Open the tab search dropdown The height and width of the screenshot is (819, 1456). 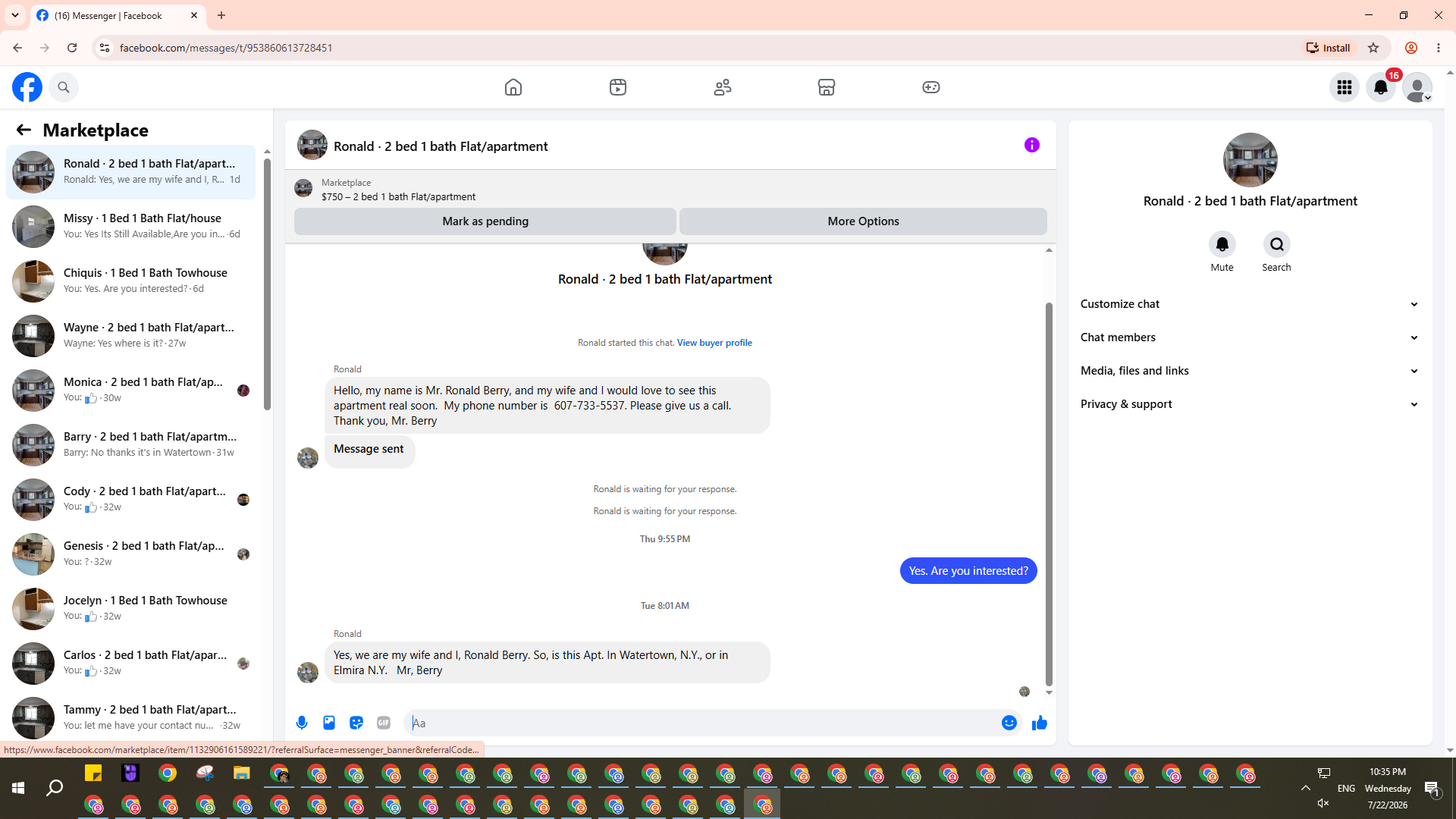click(x=15, y=15)
